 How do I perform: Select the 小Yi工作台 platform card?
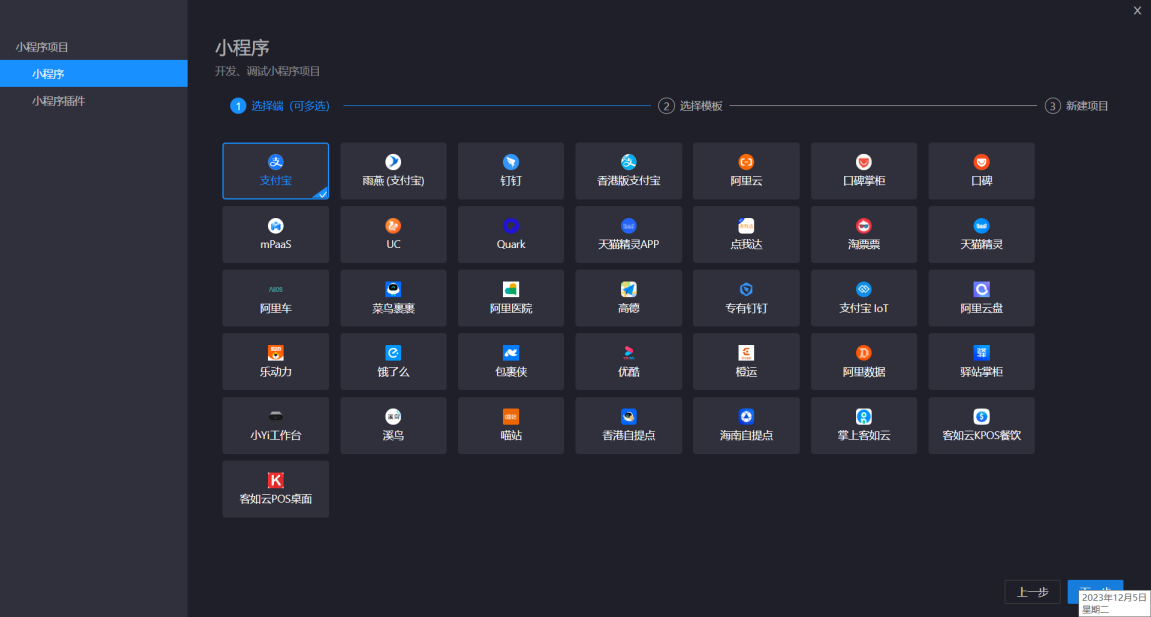click(x=275, y=426)
